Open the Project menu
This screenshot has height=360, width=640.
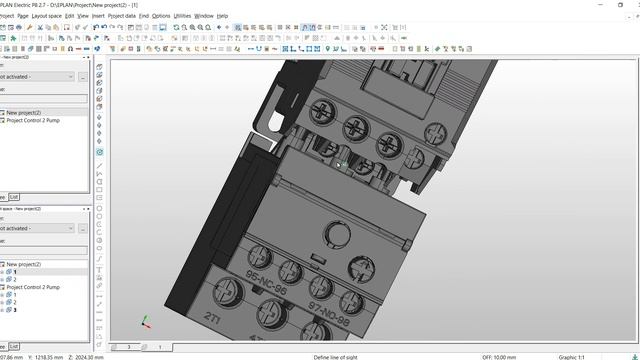7,16
